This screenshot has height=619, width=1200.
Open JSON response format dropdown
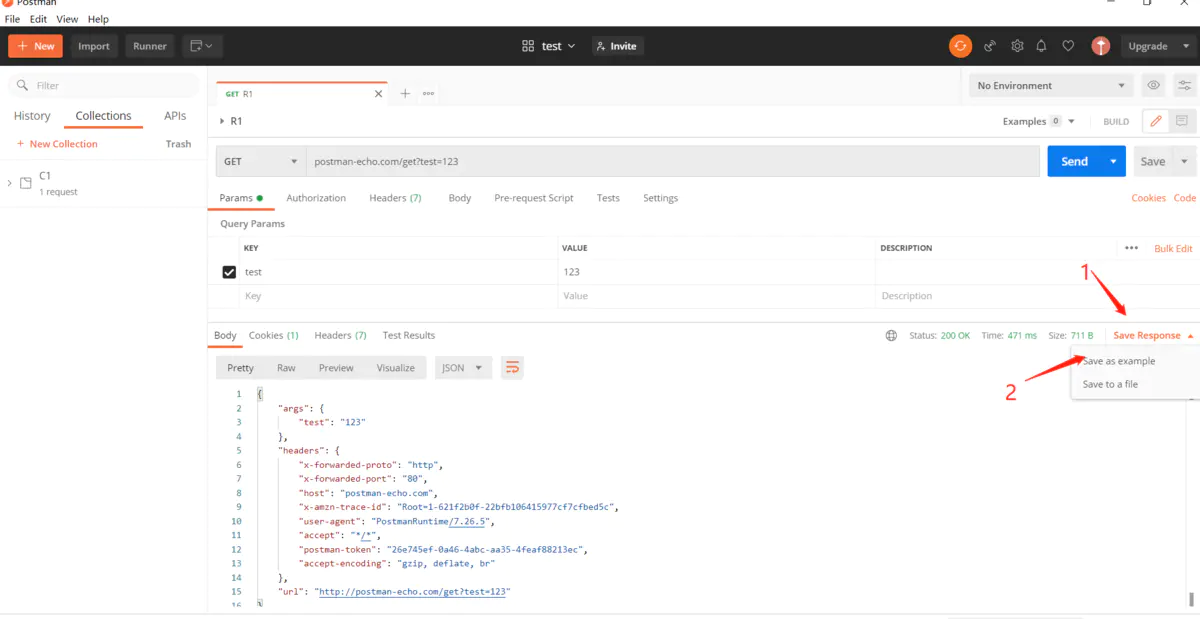point(463,368)
